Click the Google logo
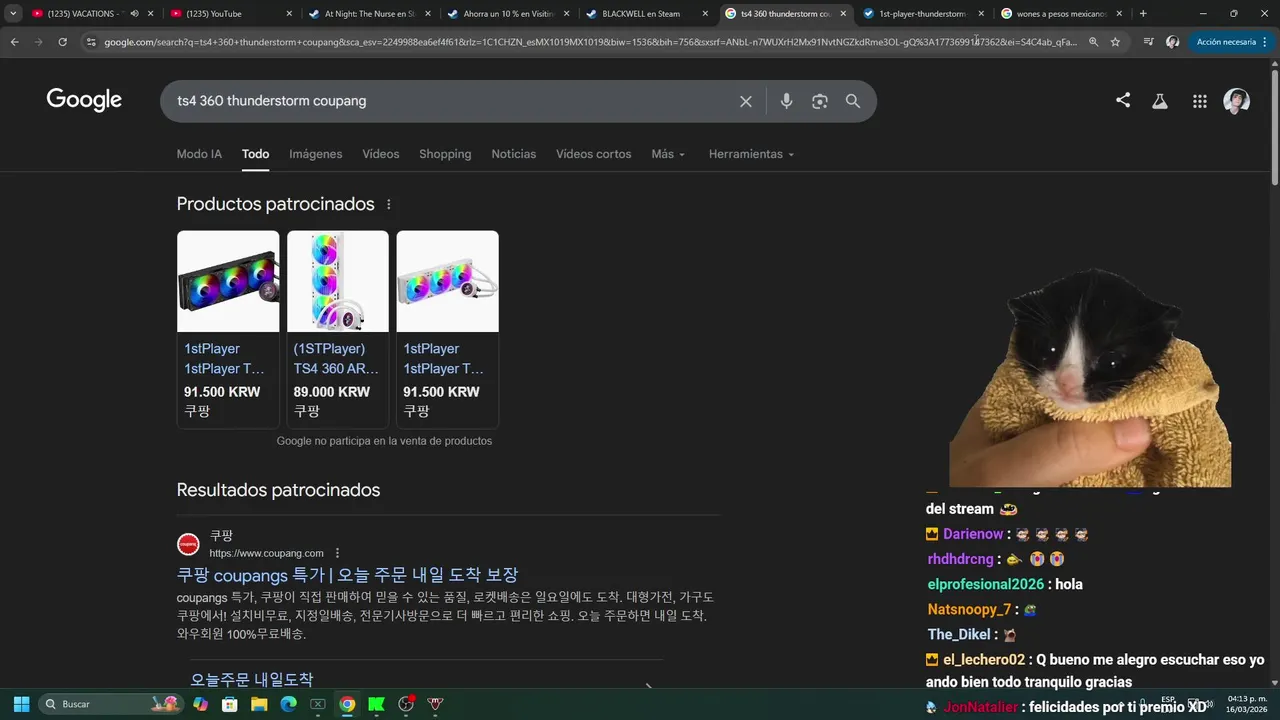 pyautogui.click(x=84, y=100)
